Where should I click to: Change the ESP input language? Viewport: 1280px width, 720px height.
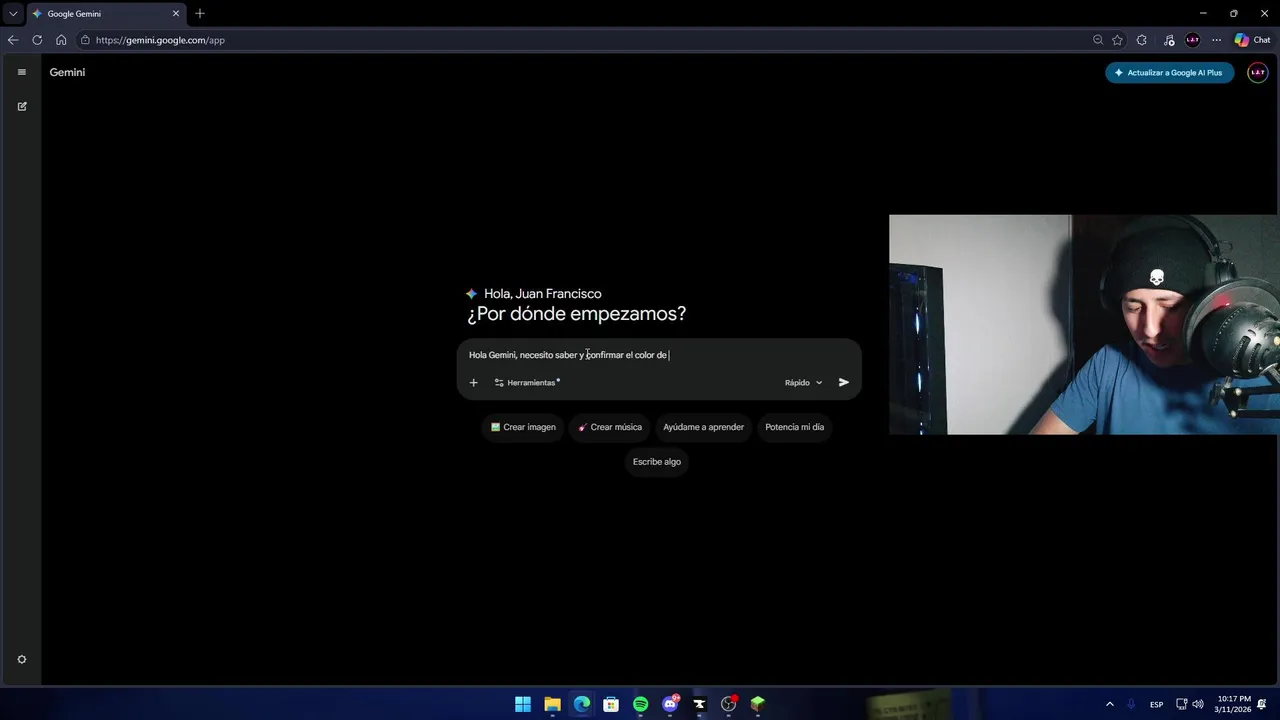click(x=1156, y=704)
